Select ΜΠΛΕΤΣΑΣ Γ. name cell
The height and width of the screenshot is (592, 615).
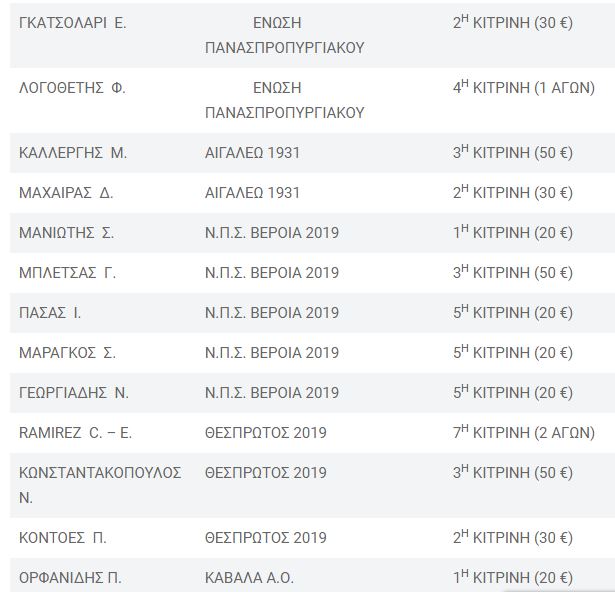coord(67,273)
